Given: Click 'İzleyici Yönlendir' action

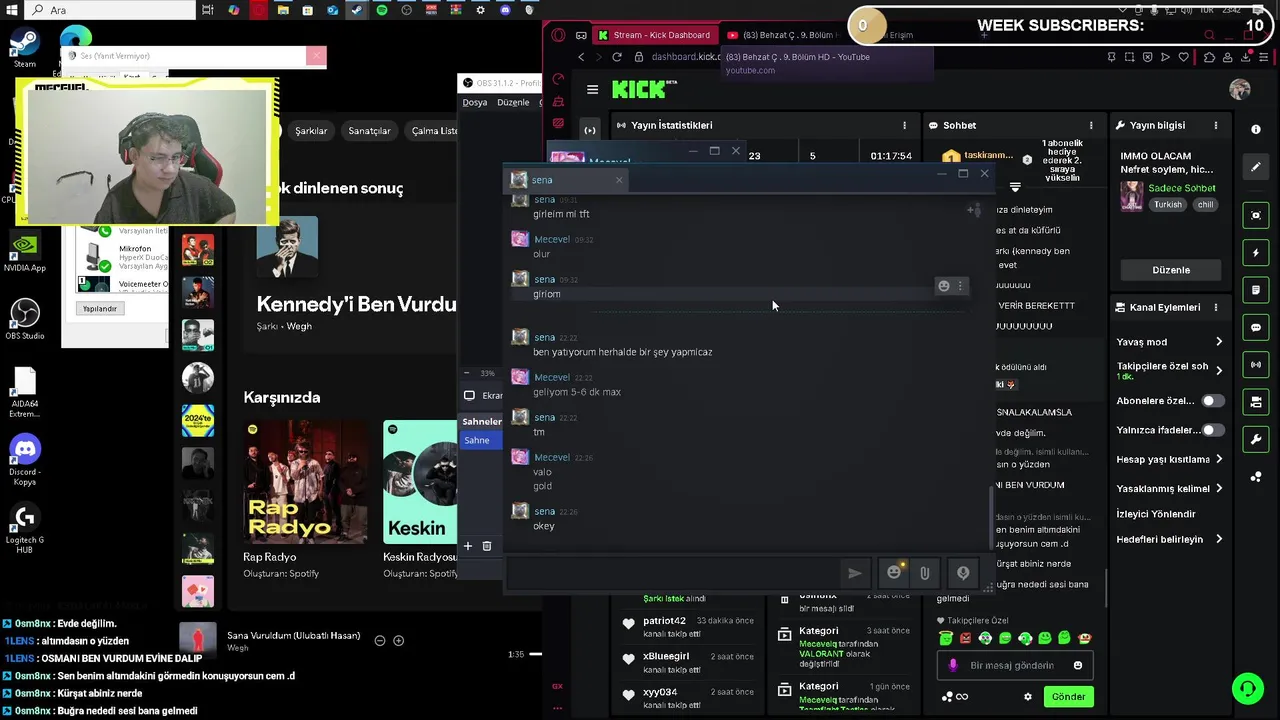Looking at the screenshot, I should (1156, 514).
